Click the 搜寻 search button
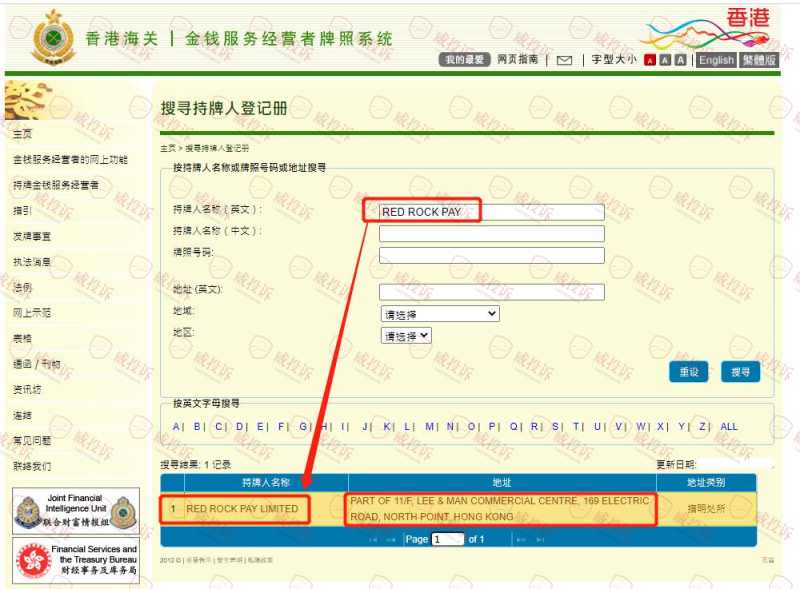This screenshot has height=589, width=800. point(740,372)
